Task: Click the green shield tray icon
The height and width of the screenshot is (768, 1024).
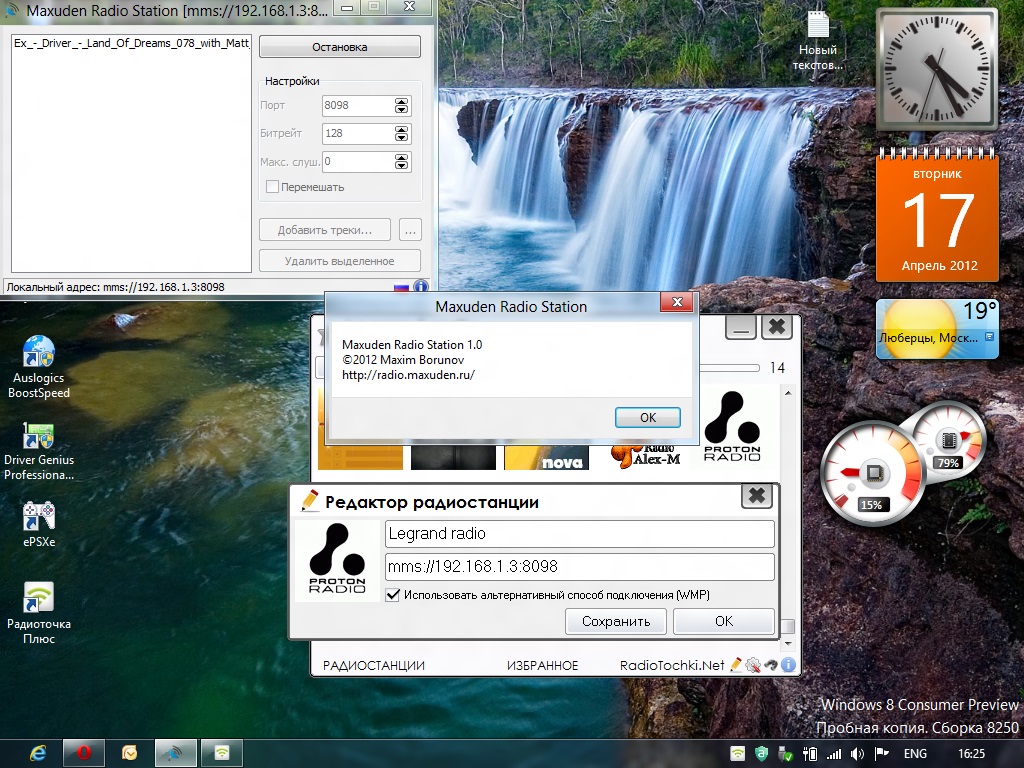Action: (761, 754)
